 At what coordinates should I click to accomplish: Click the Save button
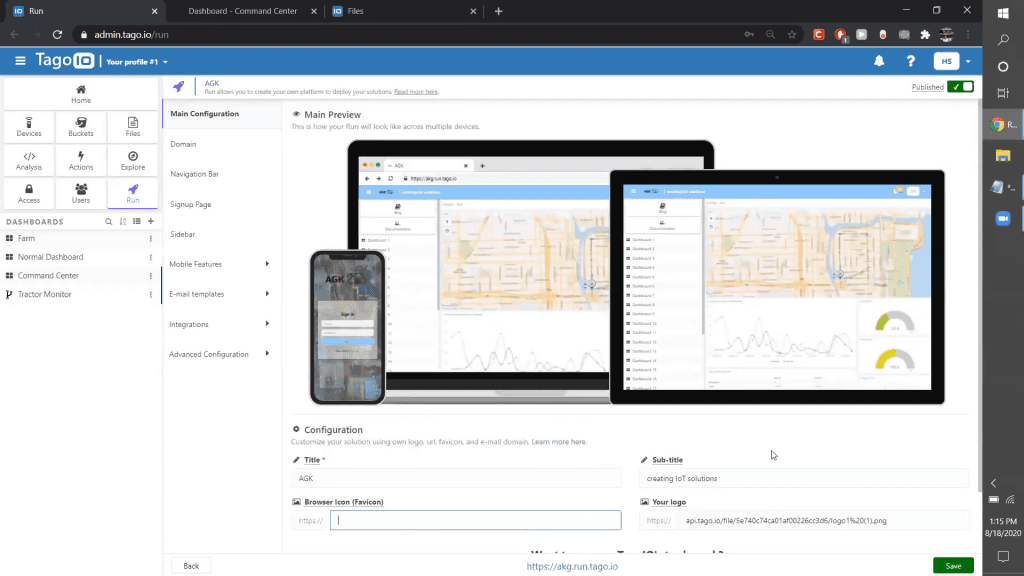click(x=953, y=566)
